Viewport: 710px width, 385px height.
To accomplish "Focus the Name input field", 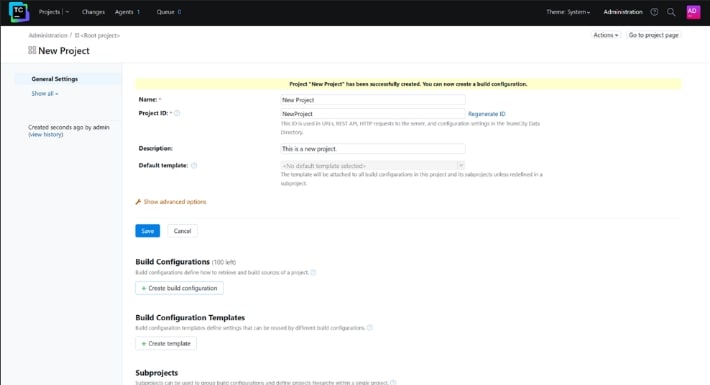I will (373, 100).
